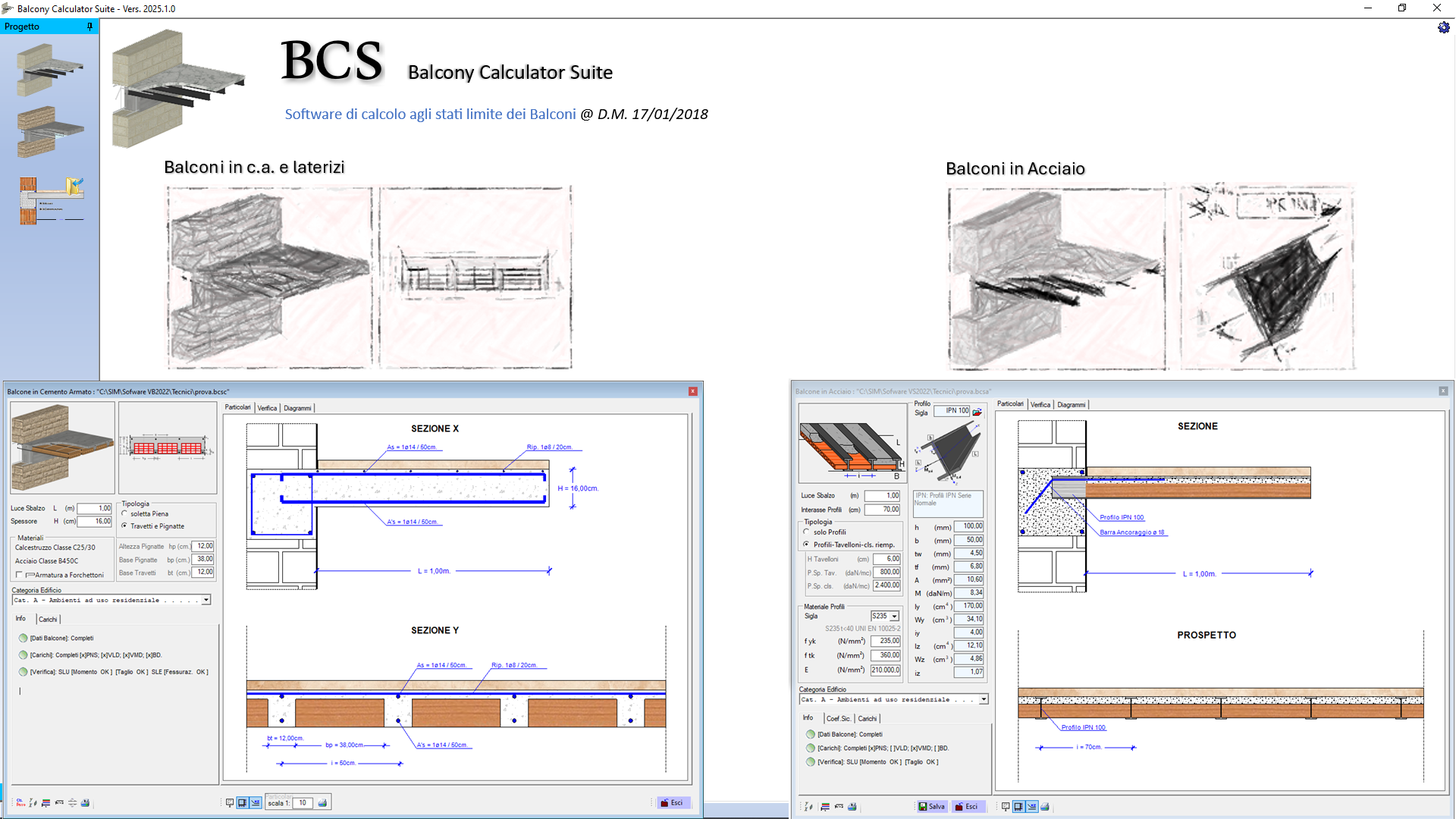Open concrete balcony project icon in sidebar
The width and height of the screenshot is (1456, 819).
[50, 131]
